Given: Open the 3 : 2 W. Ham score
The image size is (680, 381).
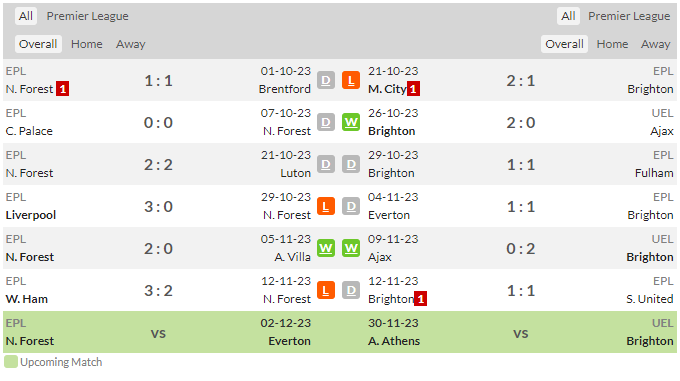Looking at the screenshot, I should click(x=158, y=291).
